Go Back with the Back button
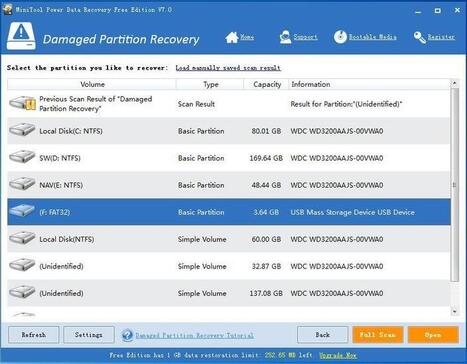 click(x=322, y=335)
